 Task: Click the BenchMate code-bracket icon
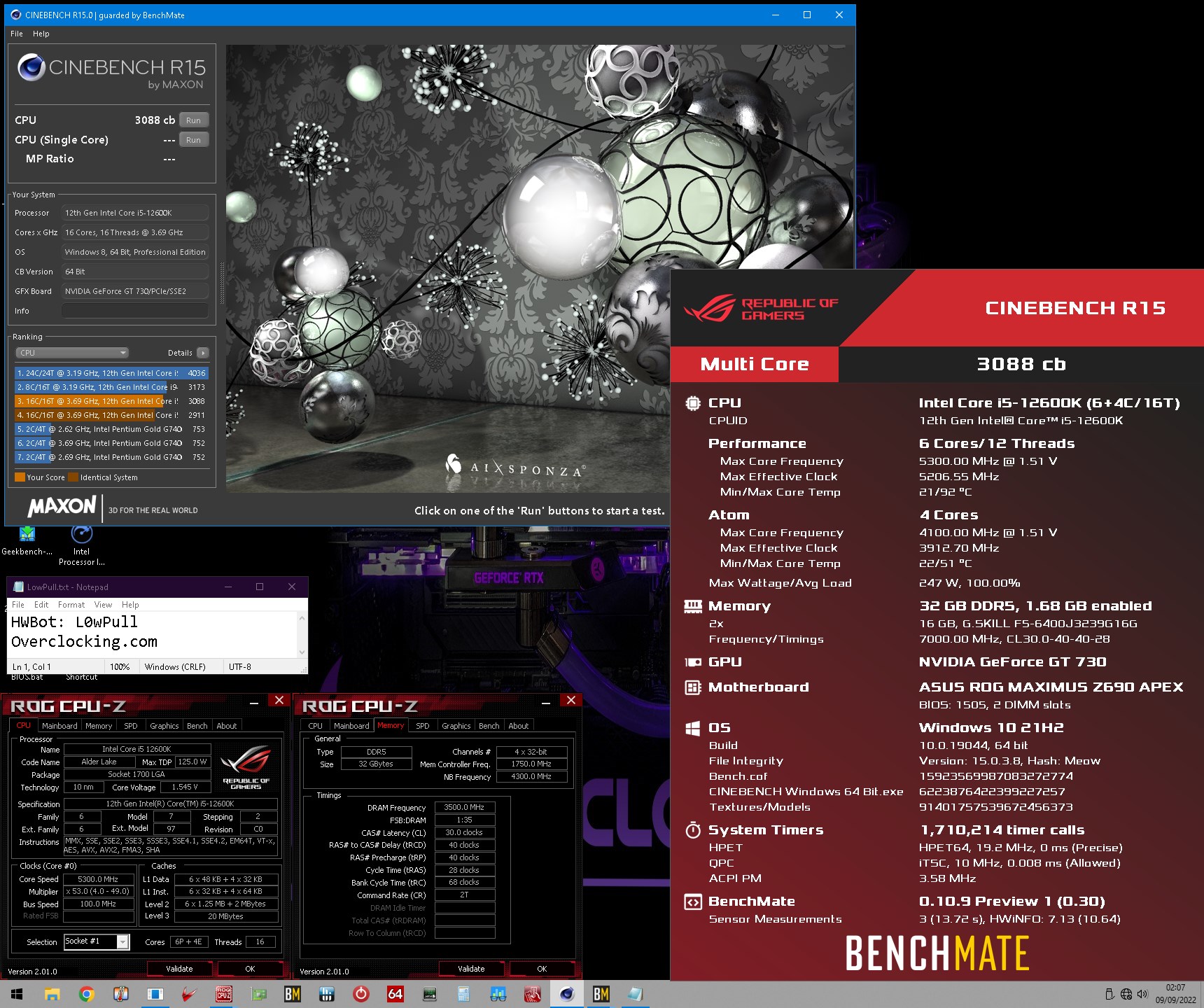pos(693,902)
